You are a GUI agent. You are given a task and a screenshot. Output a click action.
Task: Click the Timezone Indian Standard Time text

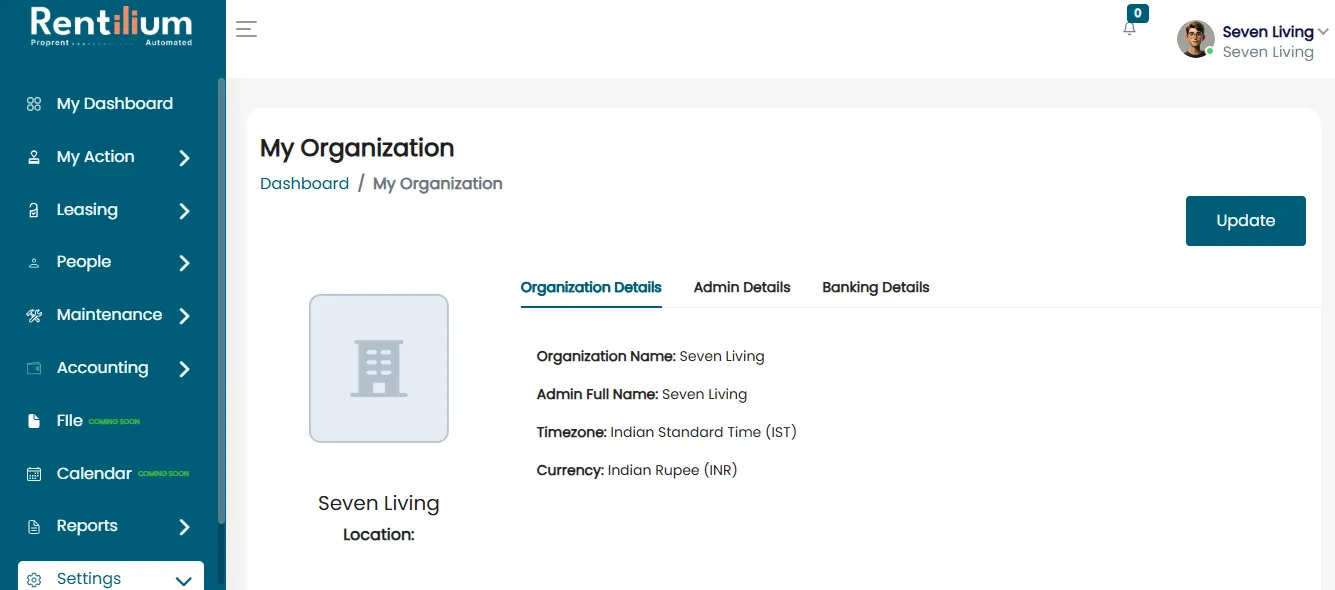point(667,432)
